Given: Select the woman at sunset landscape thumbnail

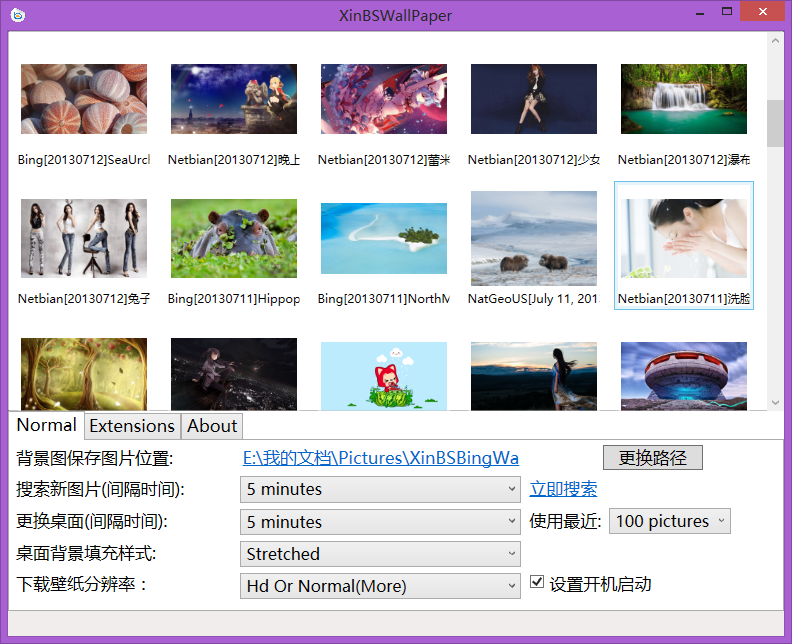Looking at the screenshot, I should 534,376.
